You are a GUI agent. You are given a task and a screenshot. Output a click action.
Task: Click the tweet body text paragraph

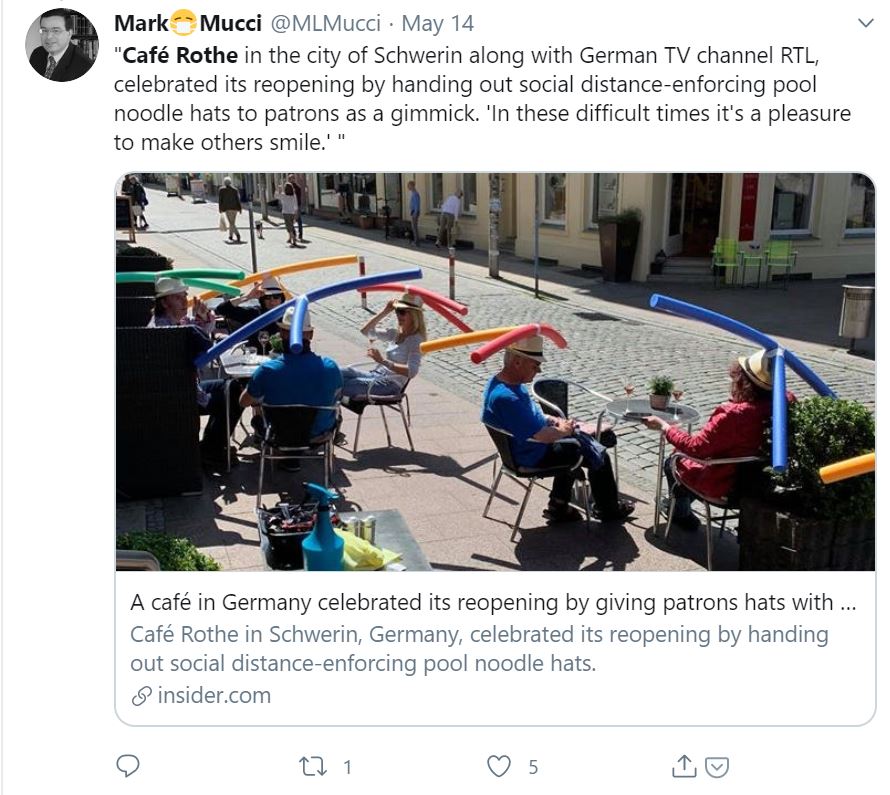click(482, 99)
